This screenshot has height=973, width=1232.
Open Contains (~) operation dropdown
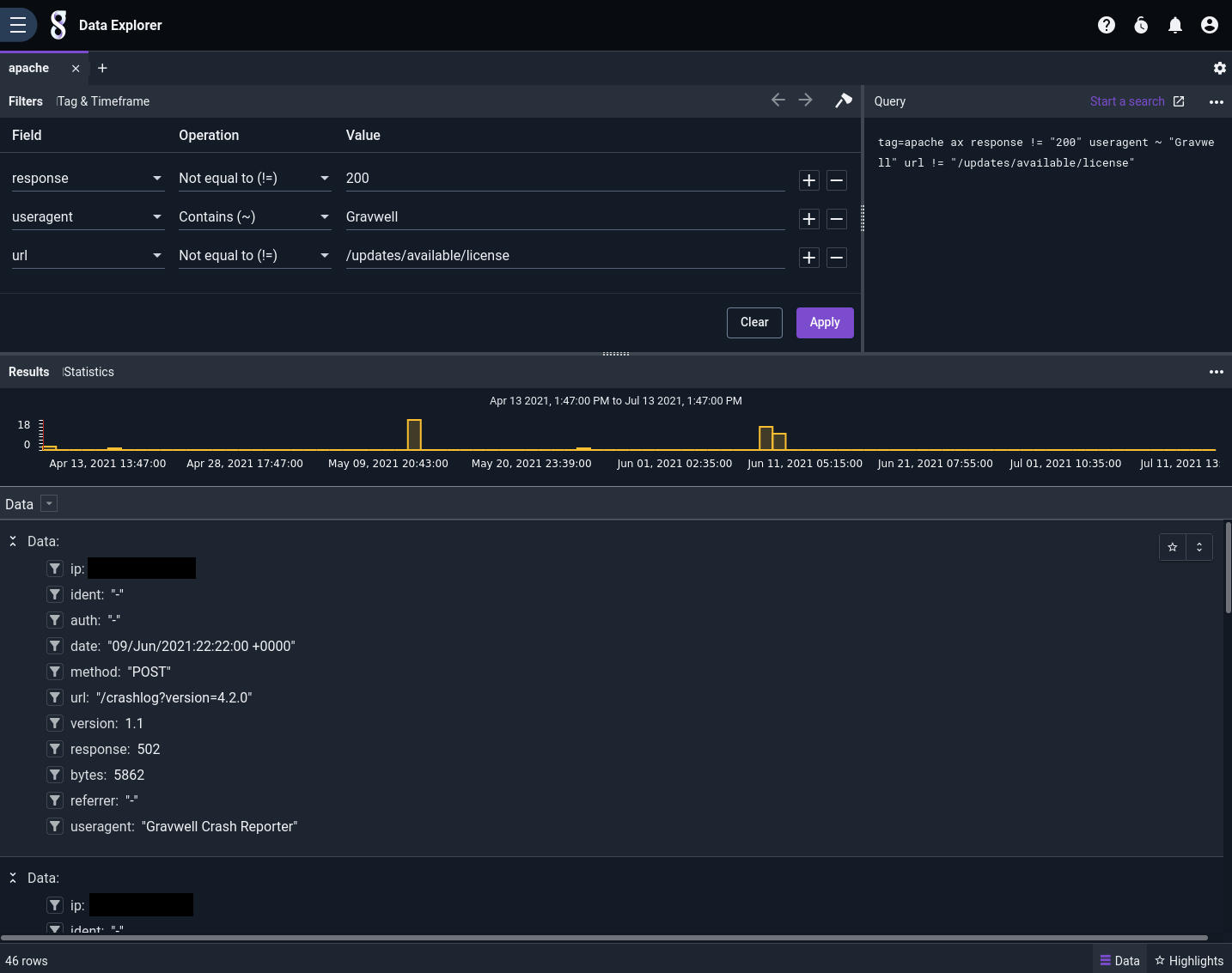click(254, 216)
